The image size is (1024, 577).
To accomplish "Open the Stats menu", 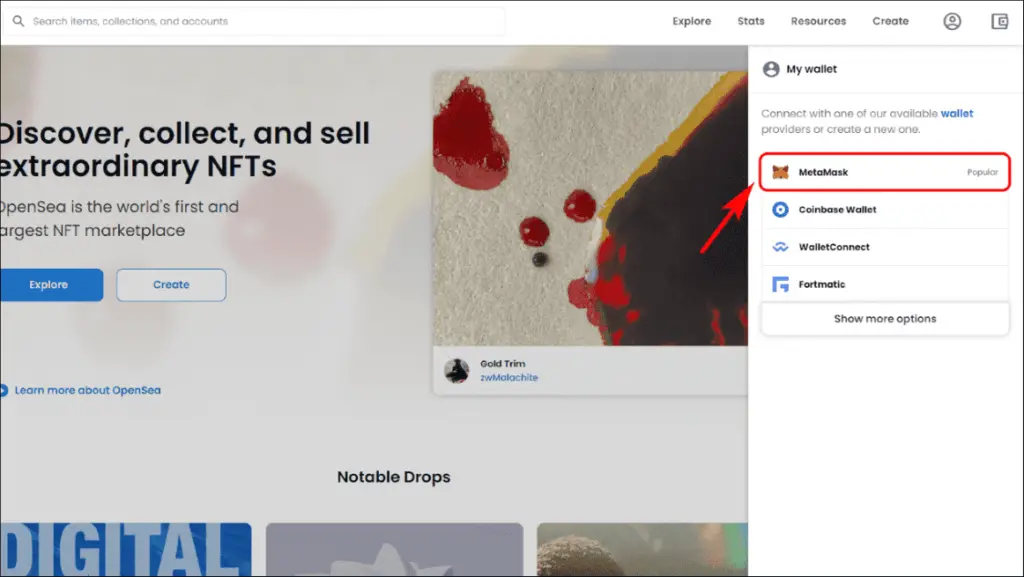I will (x=751, y=22).
